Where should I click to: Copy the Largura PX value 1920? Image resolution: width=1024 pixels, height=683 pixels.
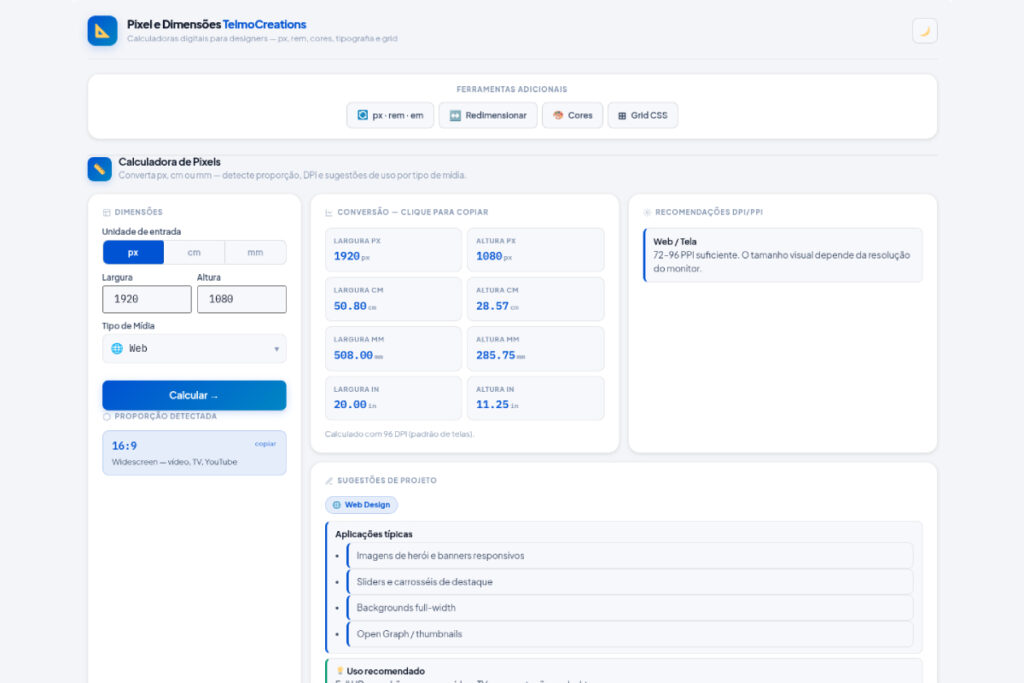(x=393, y=250)
